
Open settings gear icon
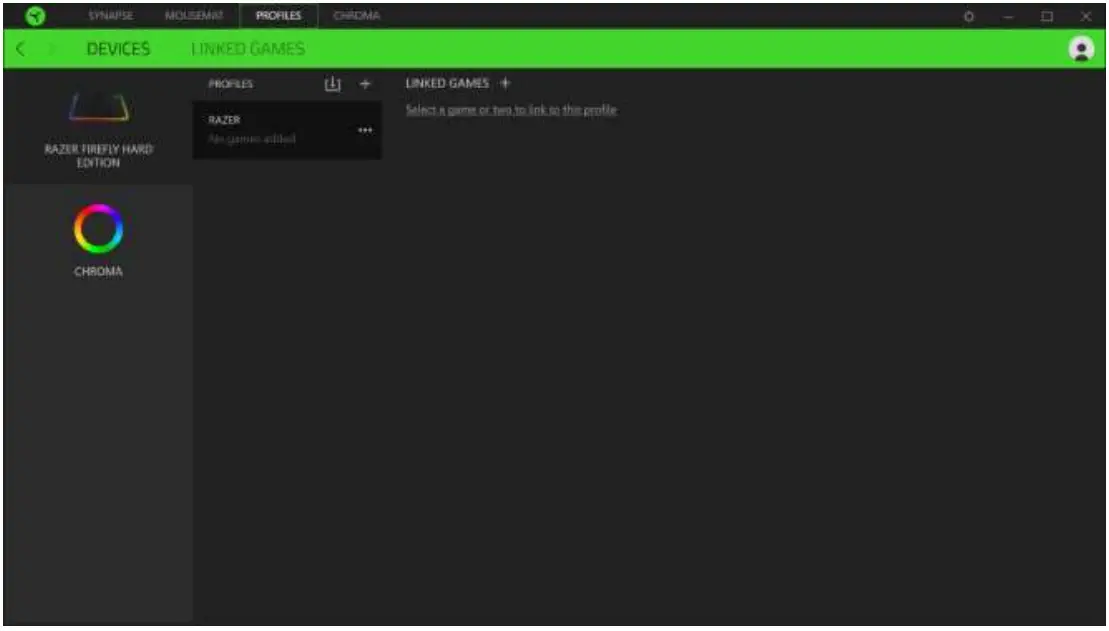pos(969,16)
